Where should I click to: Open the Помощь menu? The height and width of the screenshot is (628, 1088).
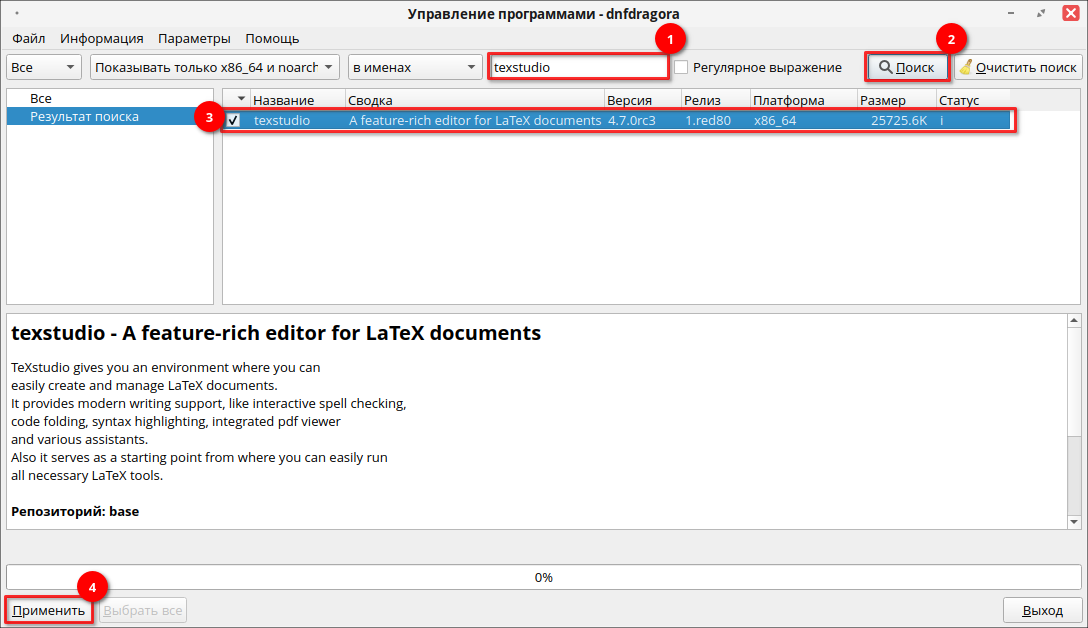click(x=272, y=39)
